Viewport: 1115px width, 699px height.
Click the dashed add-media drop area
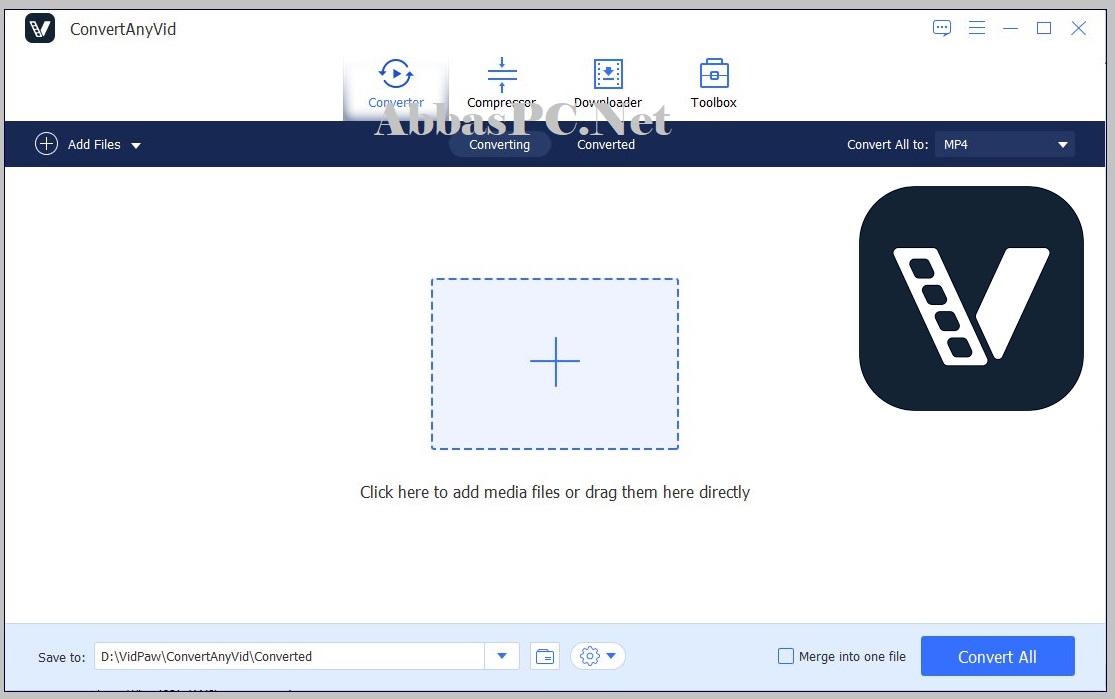tap(555, 363)
